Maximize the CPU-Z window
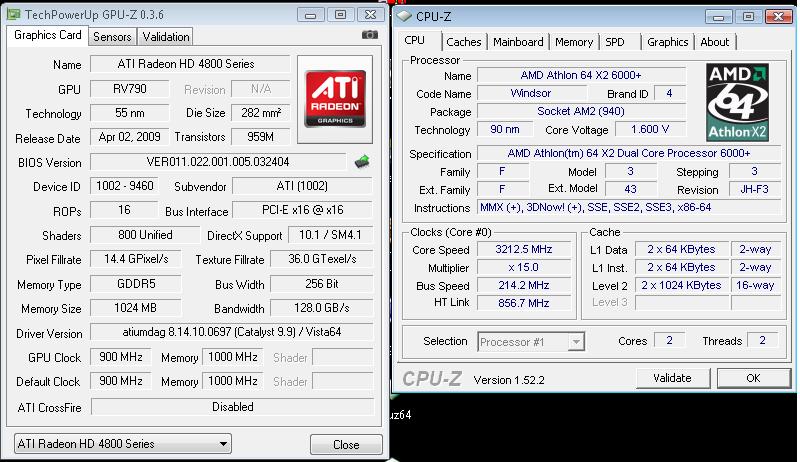The height and width of the screenshot is (462, 800). pos(748,17)
